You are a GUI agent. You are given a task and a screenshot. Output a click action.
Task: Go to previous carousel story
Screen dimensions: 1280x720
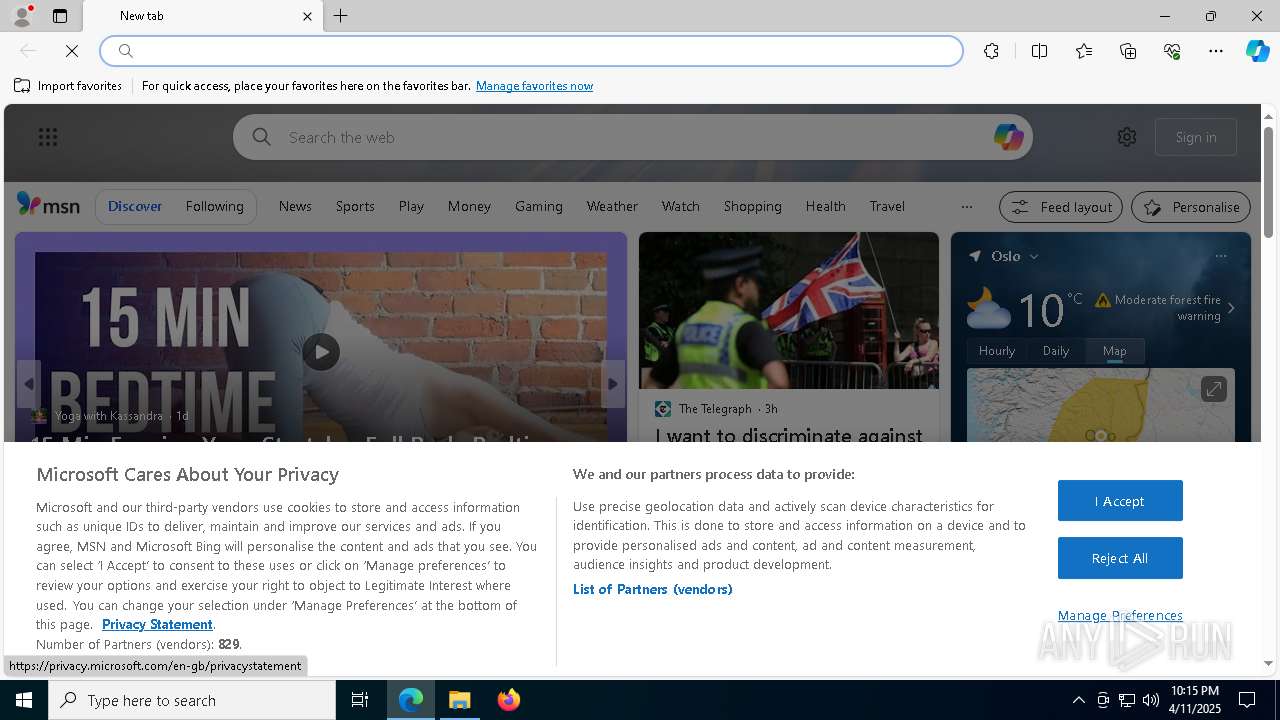tap(28, 384)
